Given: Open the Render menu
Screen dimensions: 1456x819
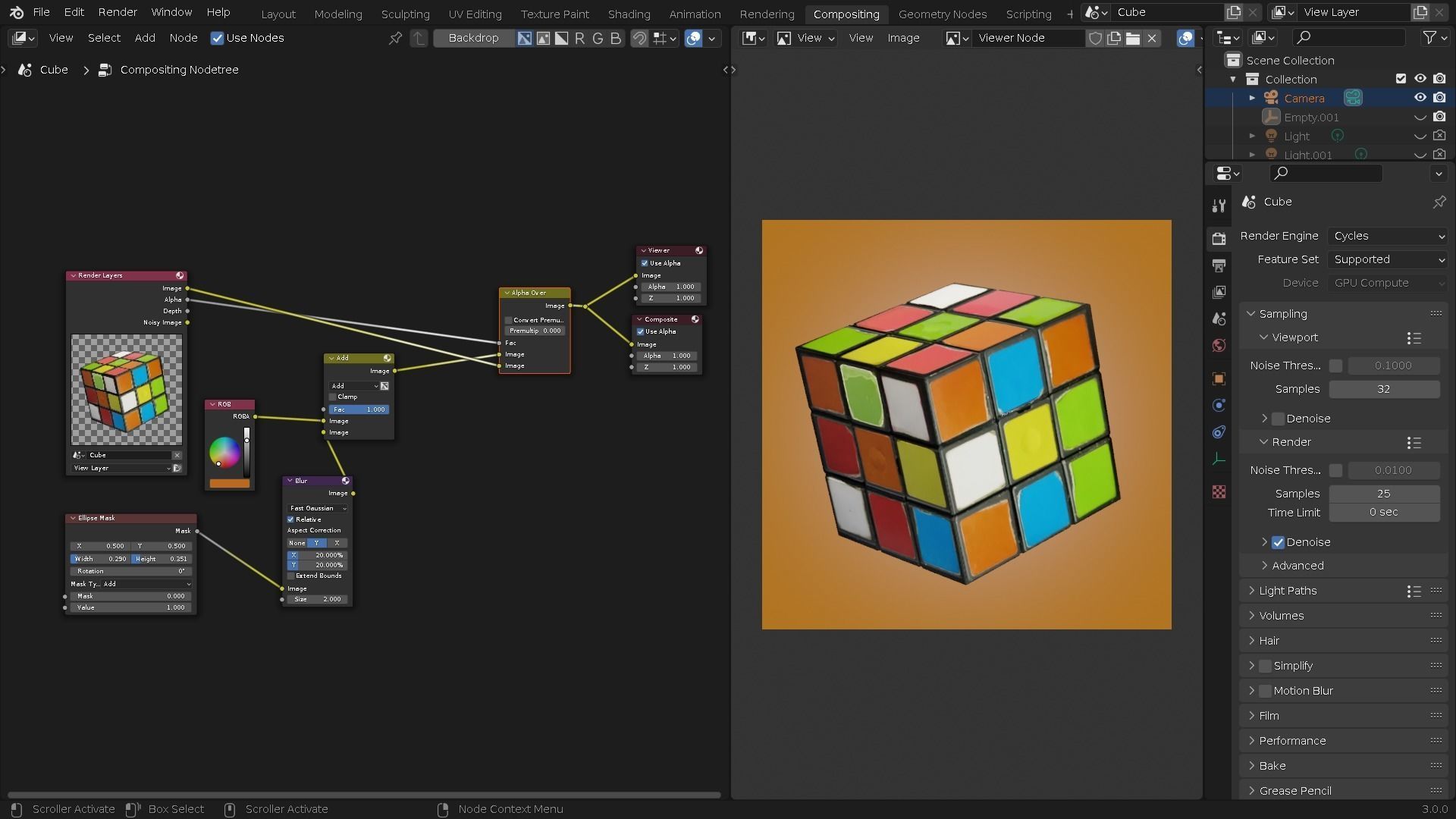Looking at the screenshot, I should tap(118, 12).
